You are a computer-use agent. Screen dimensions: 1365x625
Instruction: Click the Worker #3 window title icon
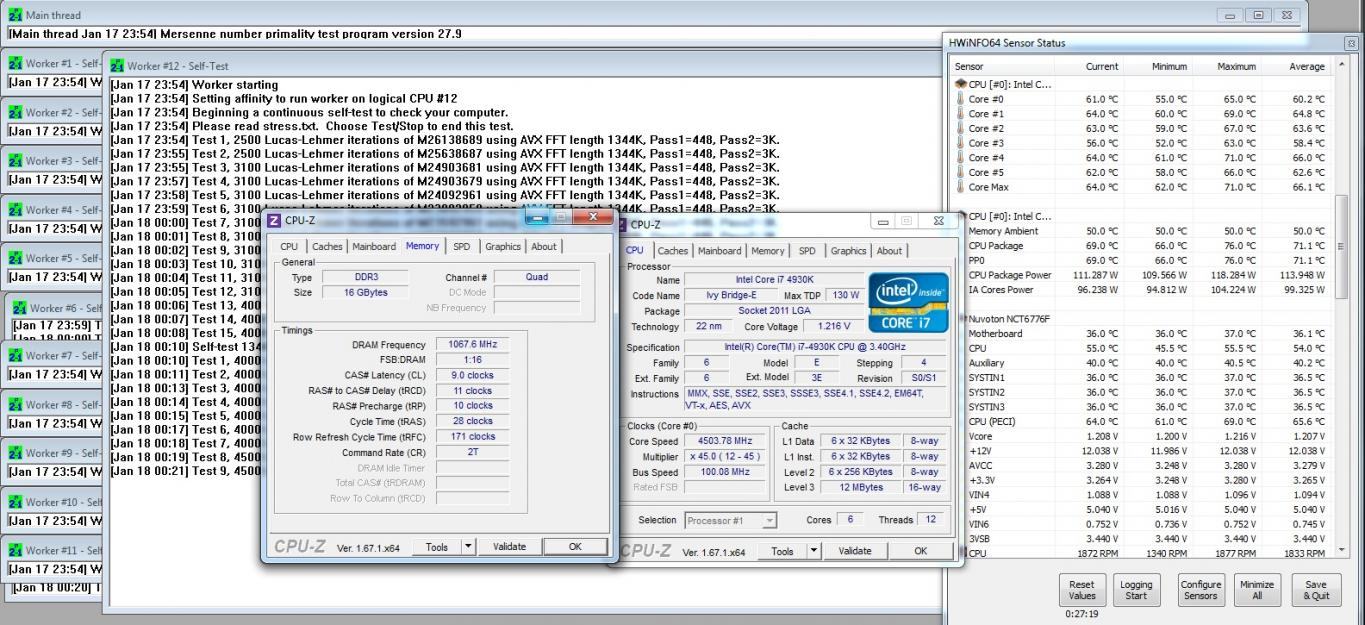tap(14, 161)
